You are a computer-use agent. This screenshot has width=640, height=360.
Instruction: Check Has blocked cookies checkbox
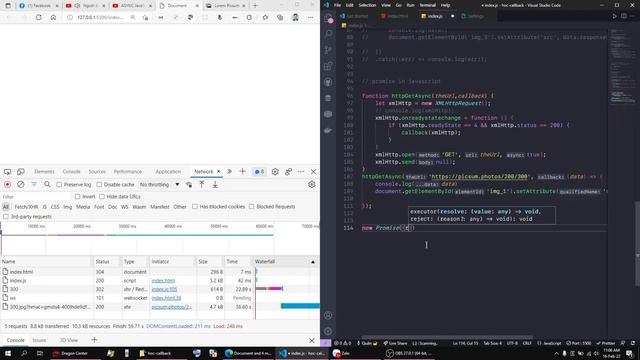coord(195,207)
